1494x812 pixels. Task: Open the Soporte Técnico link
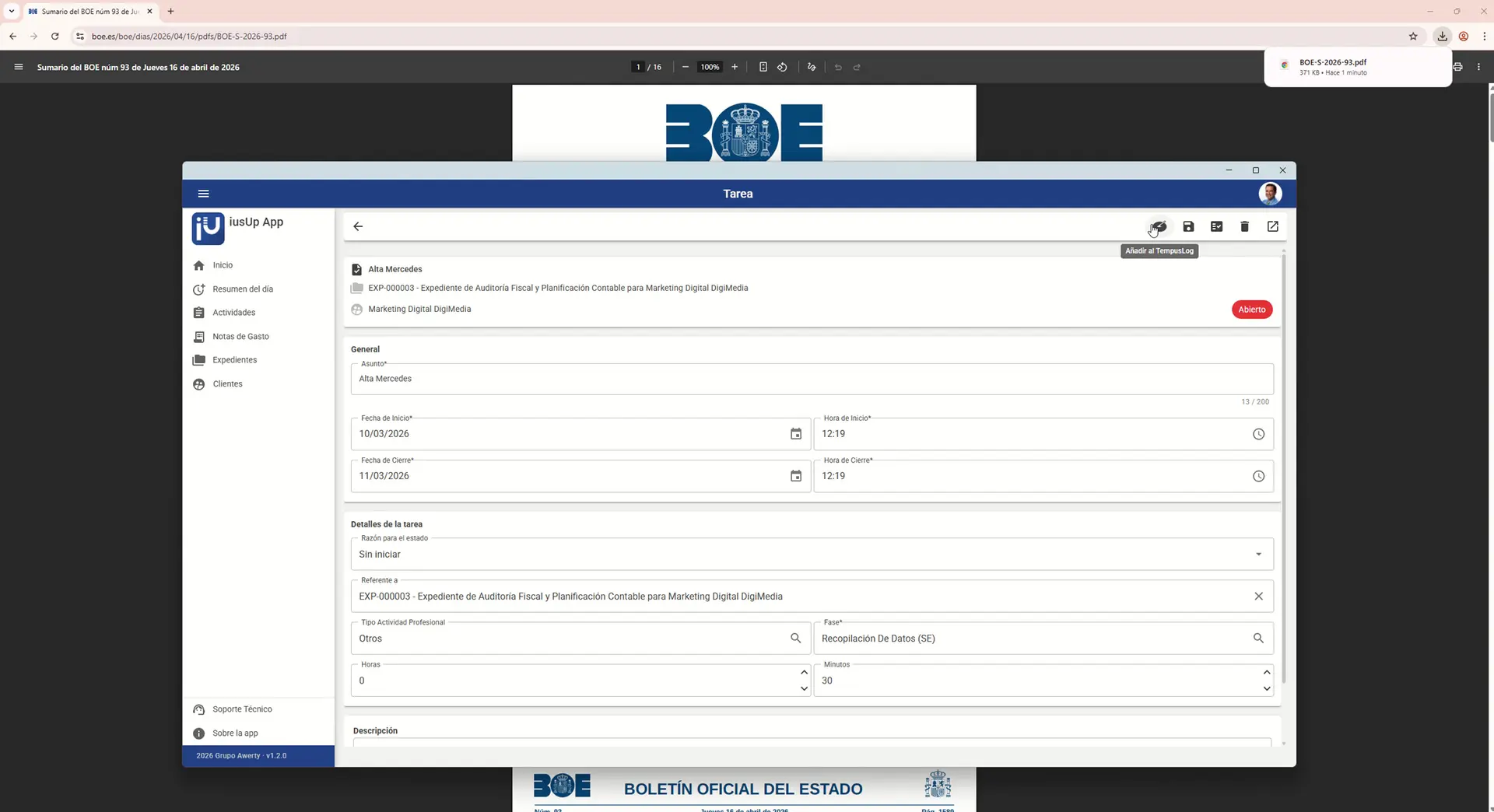[x=242, y=709]
